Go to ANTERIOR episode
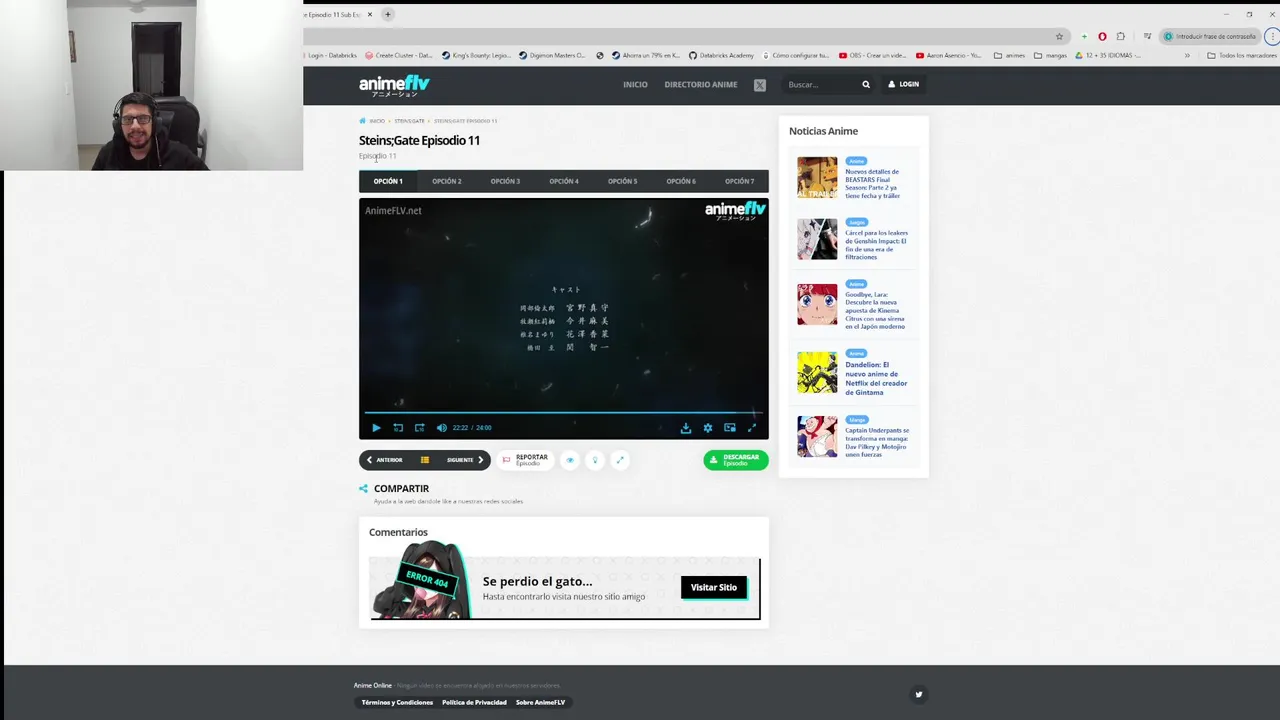The height and width of the screenshot is (720, 1280). tap(385, 460)
